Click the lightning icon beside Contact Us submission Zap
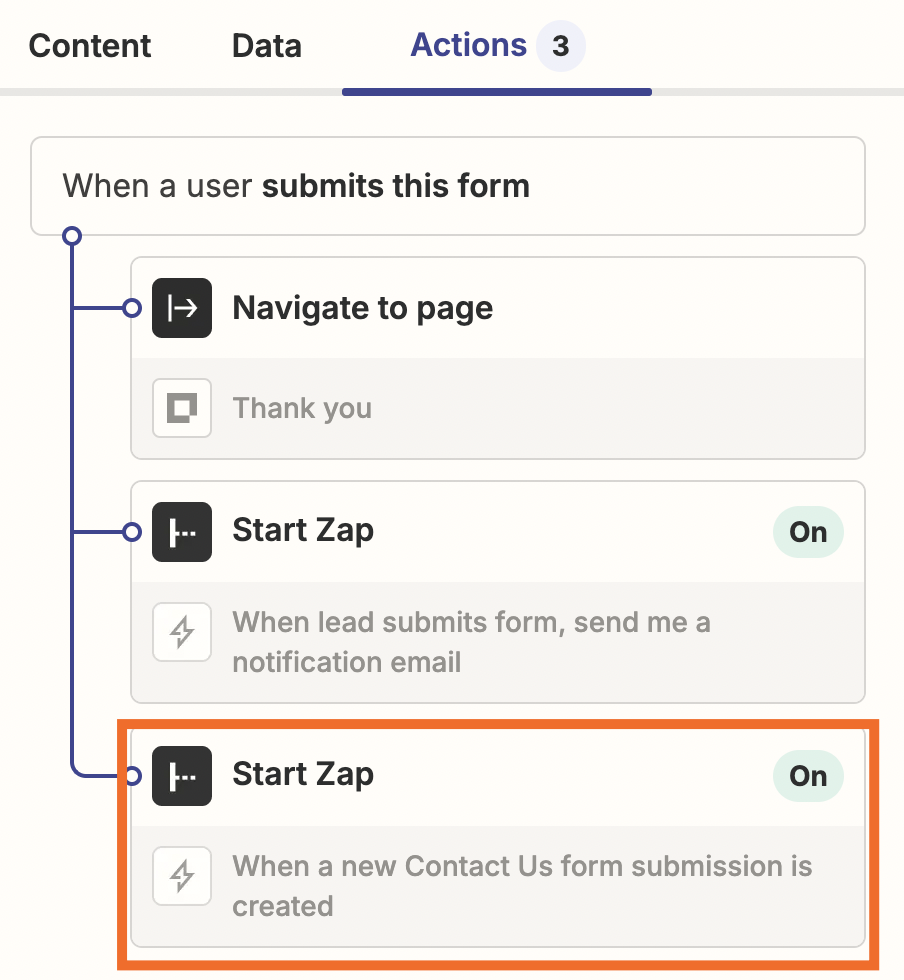The width and height of the screenshot is (904, 980). coord(182,876)
